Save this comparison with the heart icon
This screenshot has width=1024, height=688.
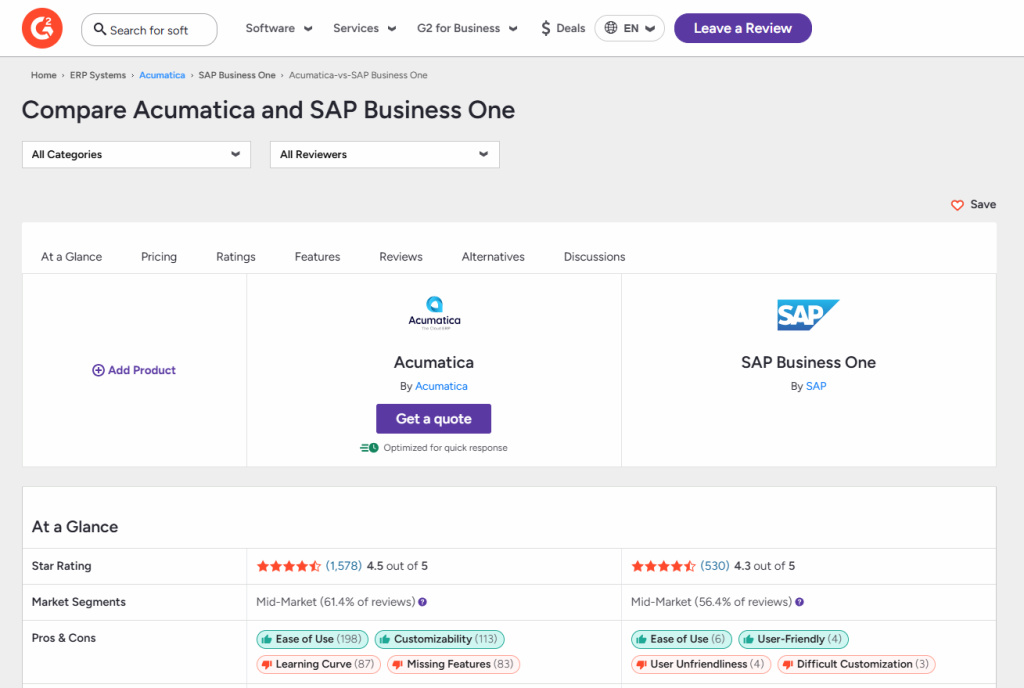956,204
